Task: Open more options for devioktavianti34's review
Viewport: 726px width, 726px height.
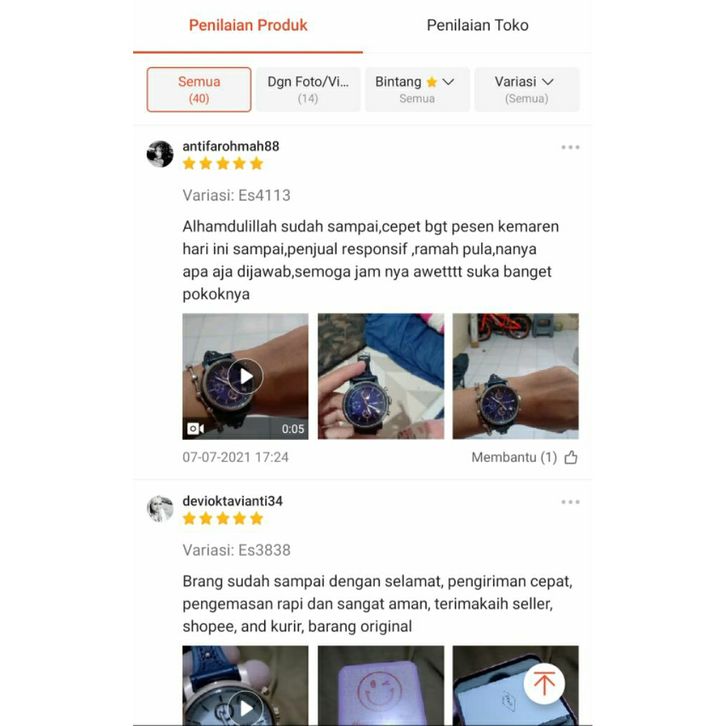Action: pos(570,502)
